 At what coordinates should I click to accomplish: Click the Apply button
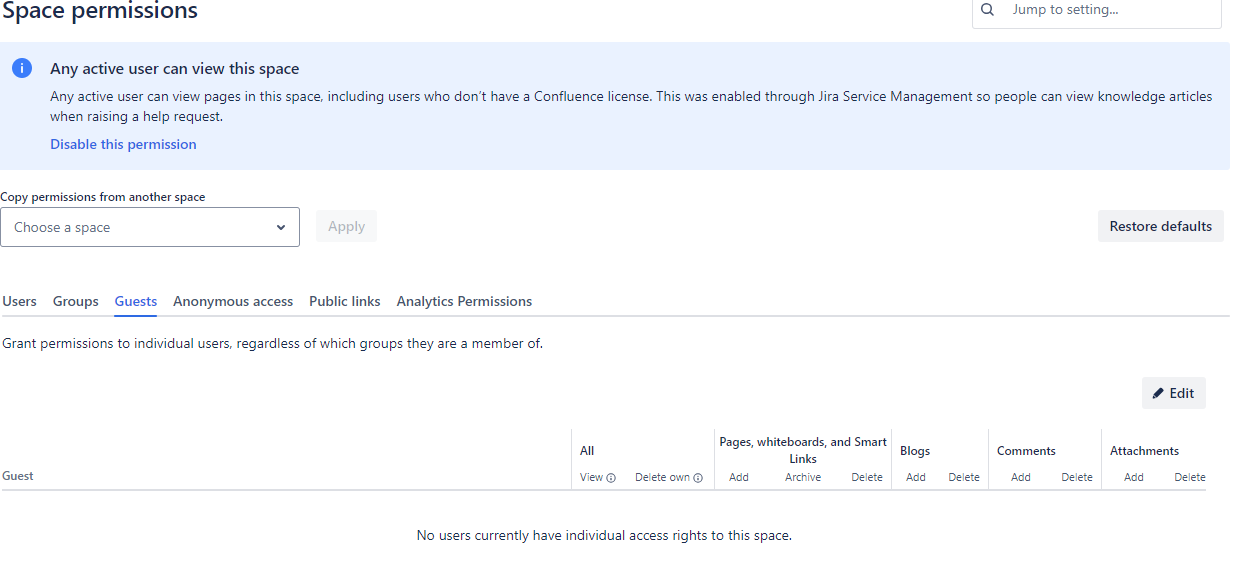346,226
